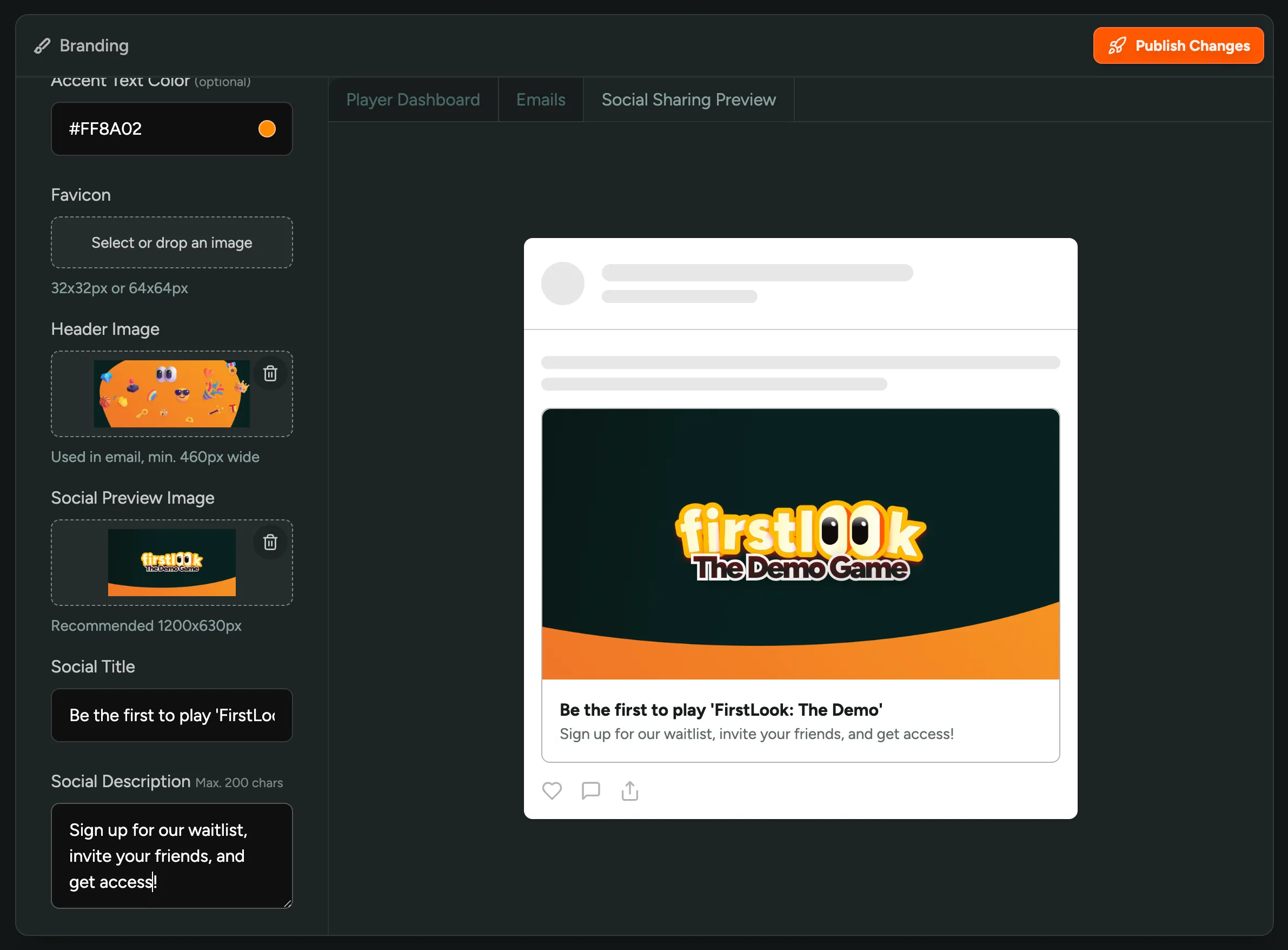
Task: Click the Social Description text area
Action: (172, 856)
